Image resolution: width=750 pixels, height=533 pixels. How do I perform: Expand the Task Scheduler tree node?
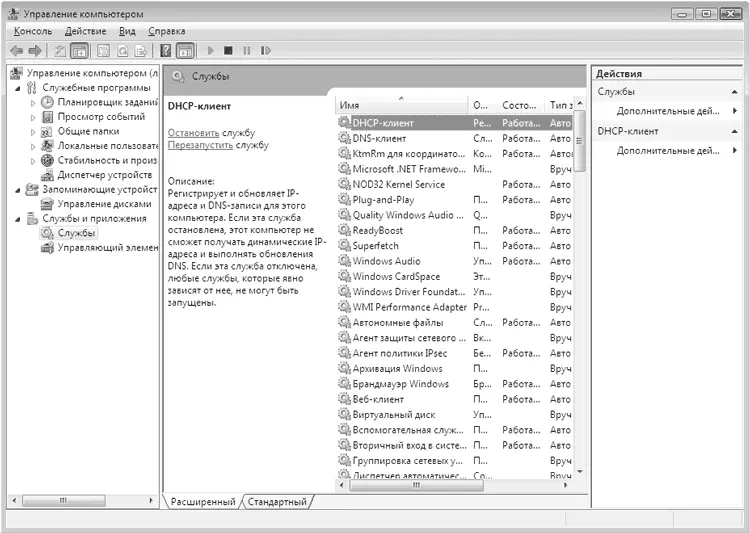[x=33, y=102]
